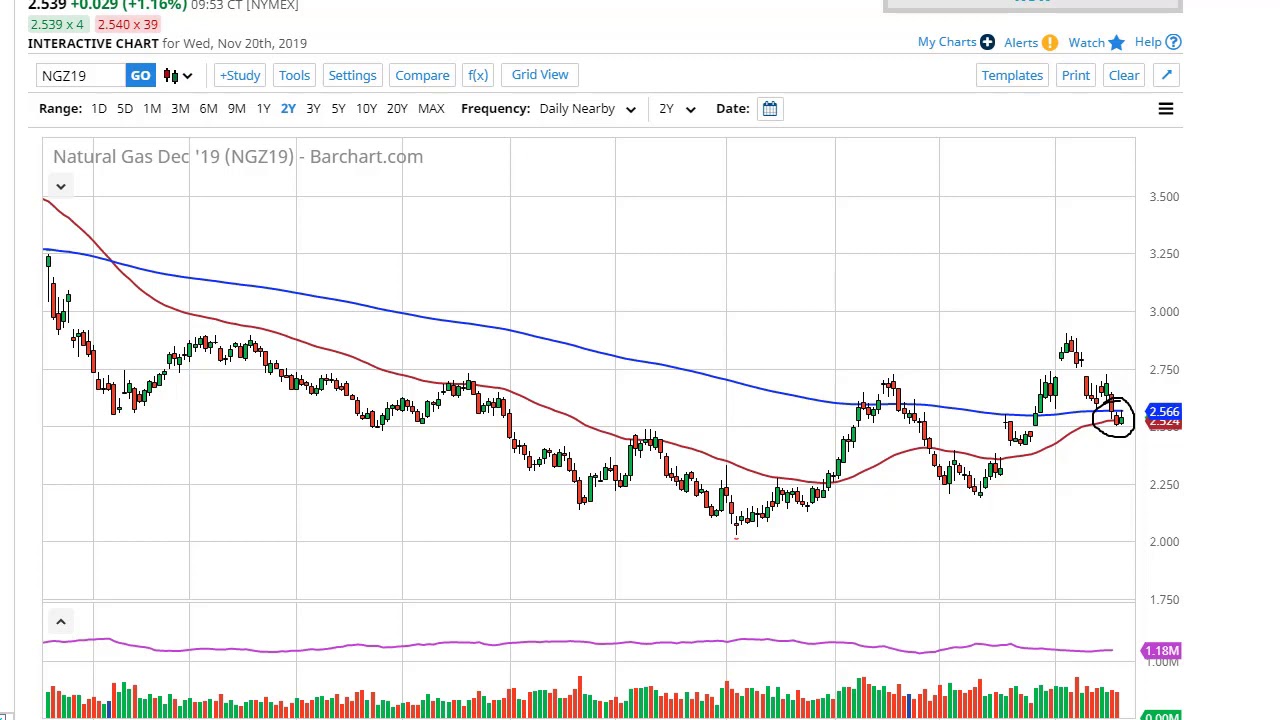
Task: Click the Clear button
Action: coord(1124,75)
